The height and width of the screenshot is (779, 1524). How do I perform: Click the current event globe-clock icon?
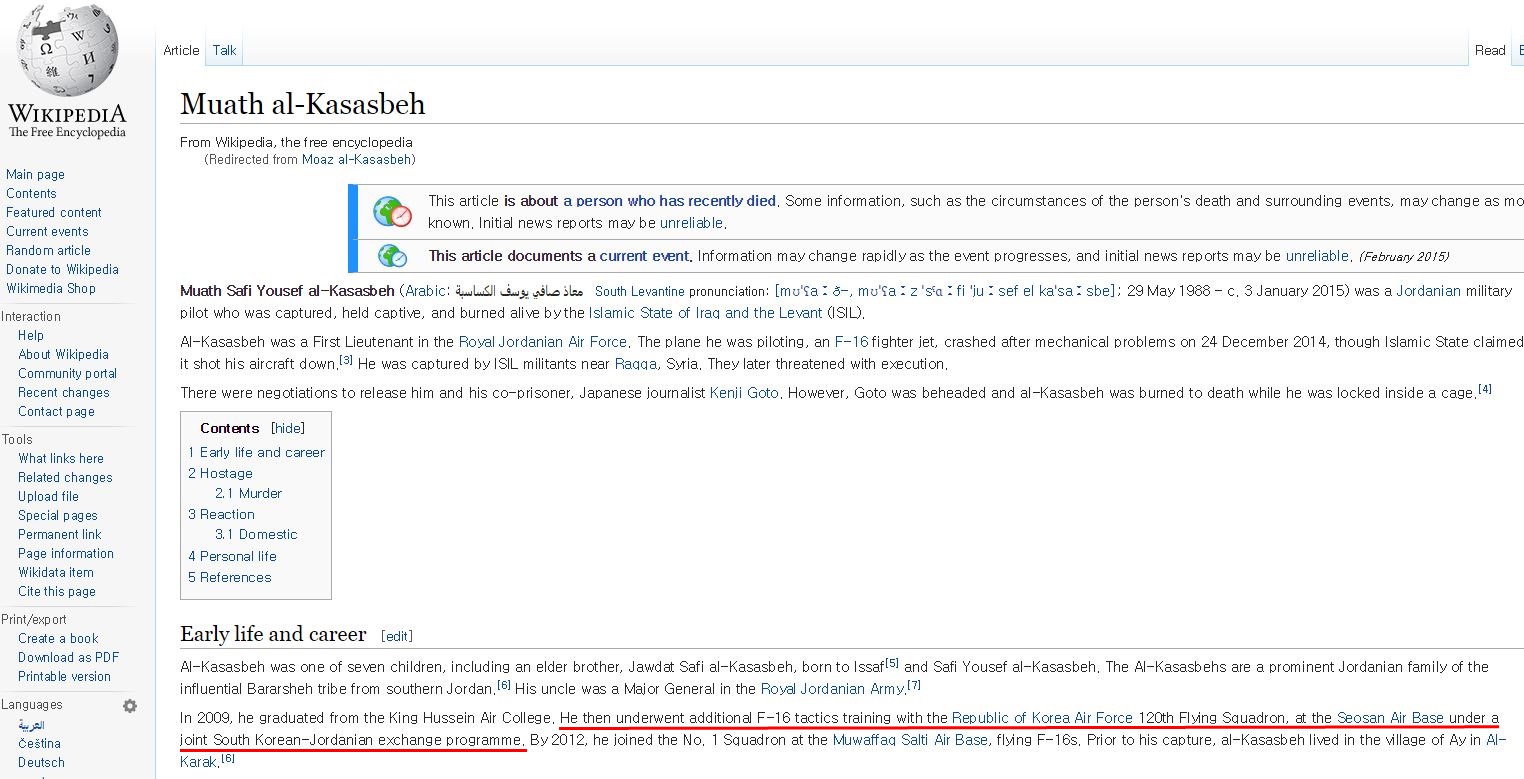point(393,256)
